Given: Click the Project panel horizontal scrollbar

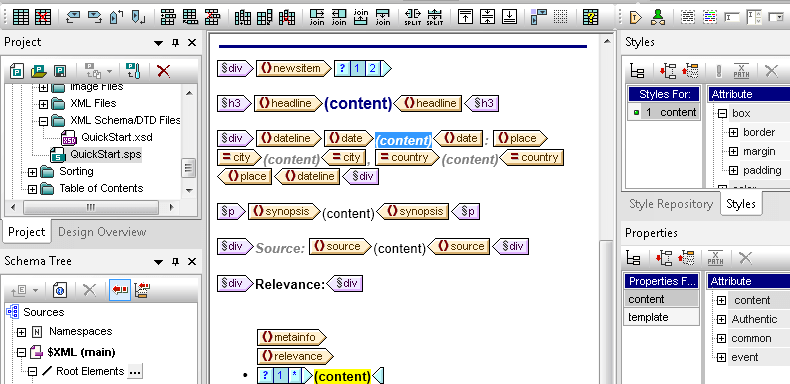Looking at the screenshot, I should 91,207.
